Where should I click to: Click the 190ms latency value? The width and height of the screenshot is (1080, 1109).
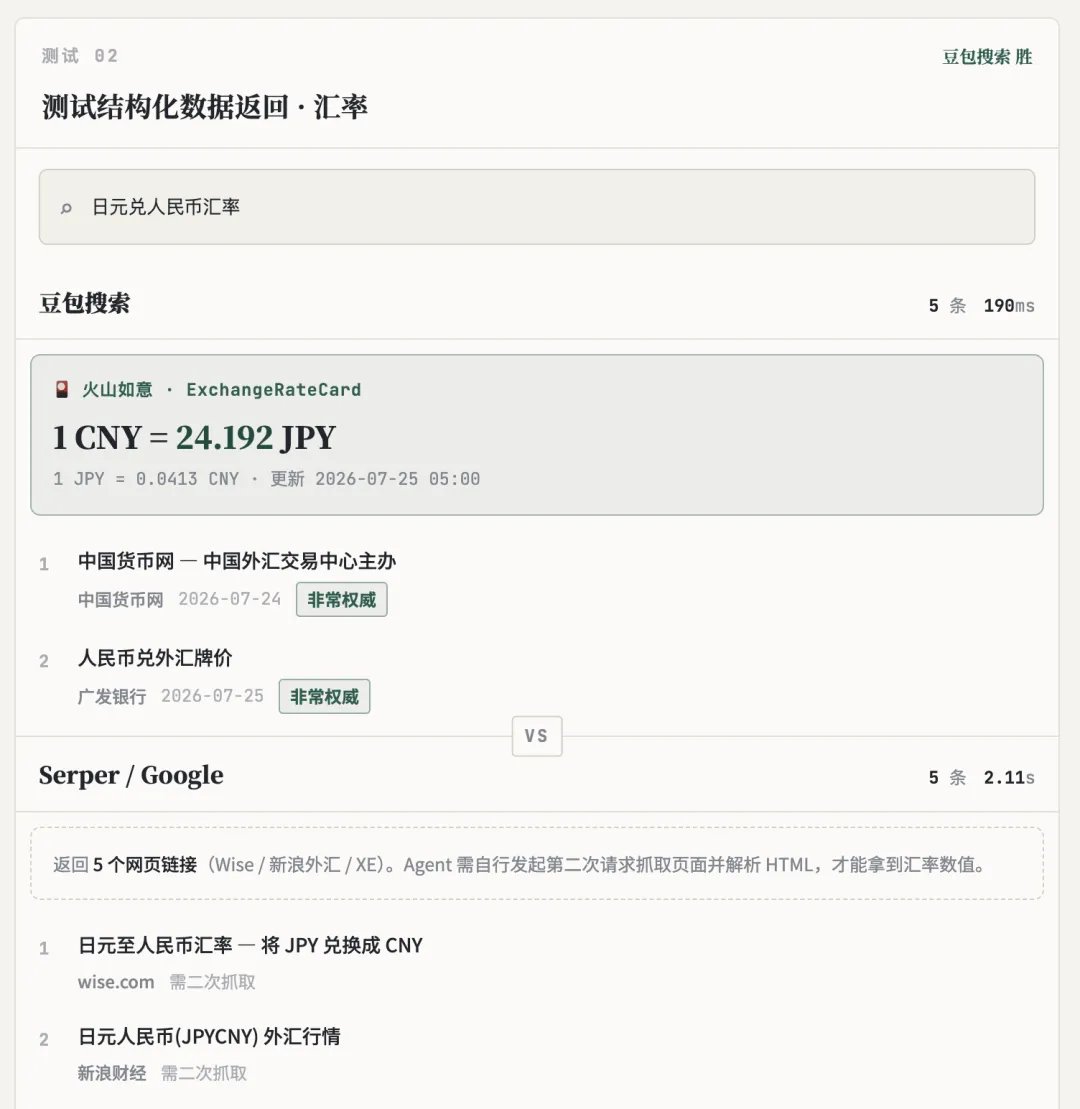pyautogui.click(x=1009, y=306)
